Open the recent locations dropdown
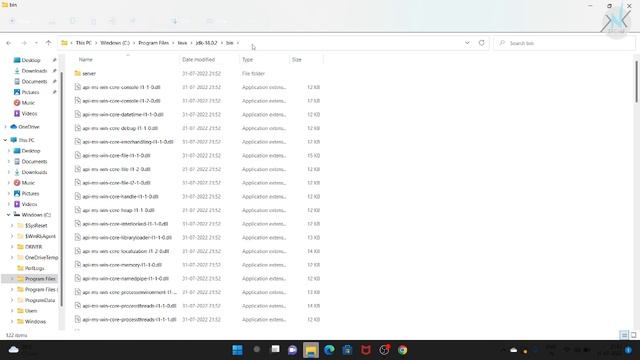640x360 pixels. click(36, 43)
